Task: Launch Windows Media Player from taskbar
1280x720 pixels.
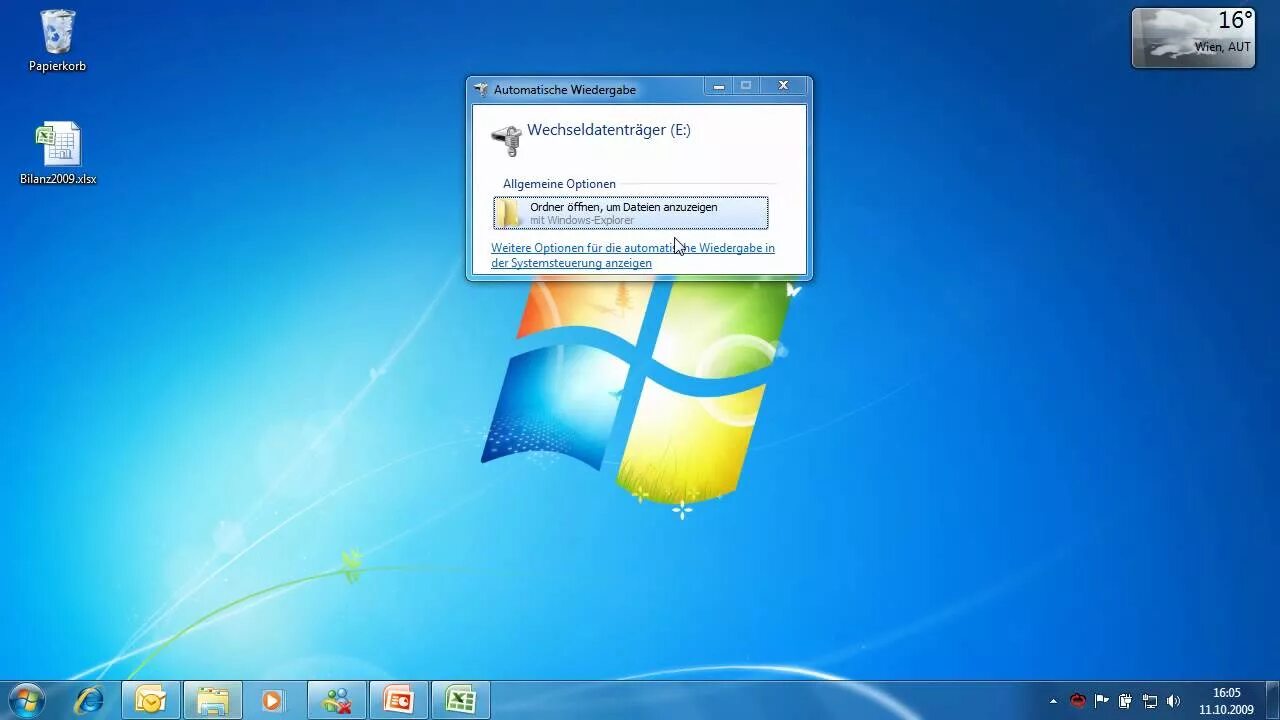Action: click(x=272, y=700)
